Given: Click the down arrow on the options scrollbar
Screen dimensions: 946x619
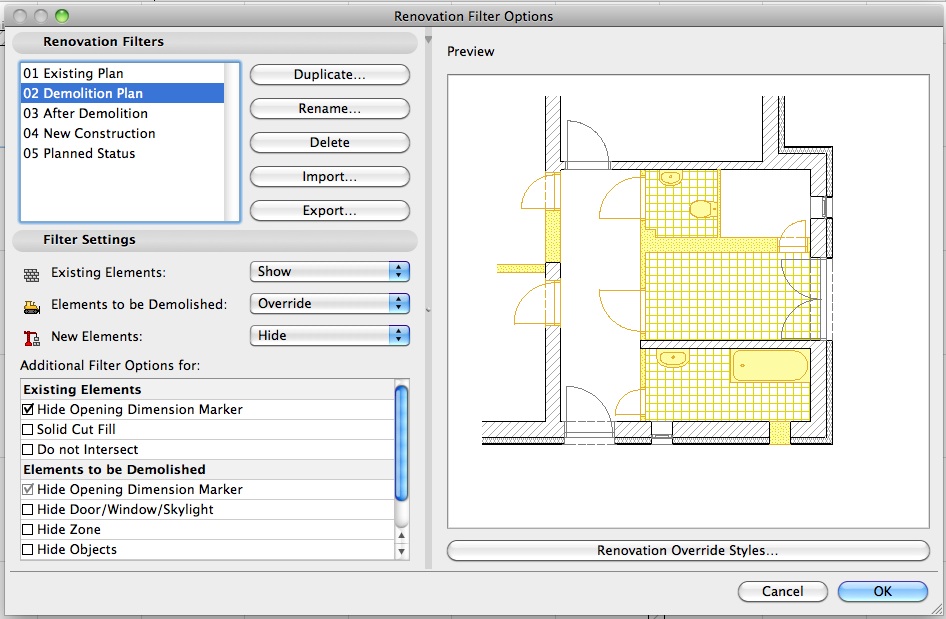Looking at the screenshot, I should click(x=402, y=549).
